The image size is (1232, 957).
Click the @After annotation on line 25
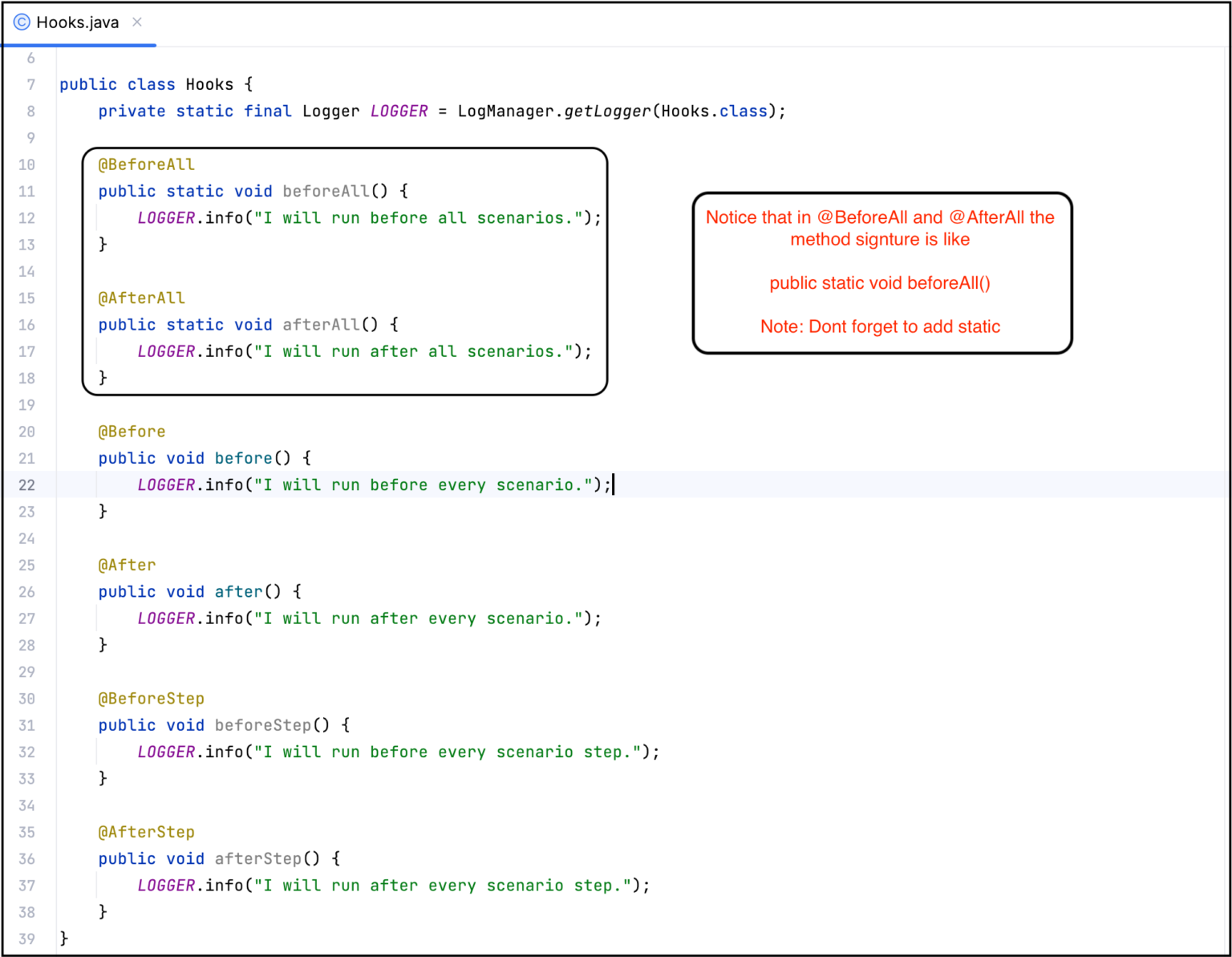(128, 566)
